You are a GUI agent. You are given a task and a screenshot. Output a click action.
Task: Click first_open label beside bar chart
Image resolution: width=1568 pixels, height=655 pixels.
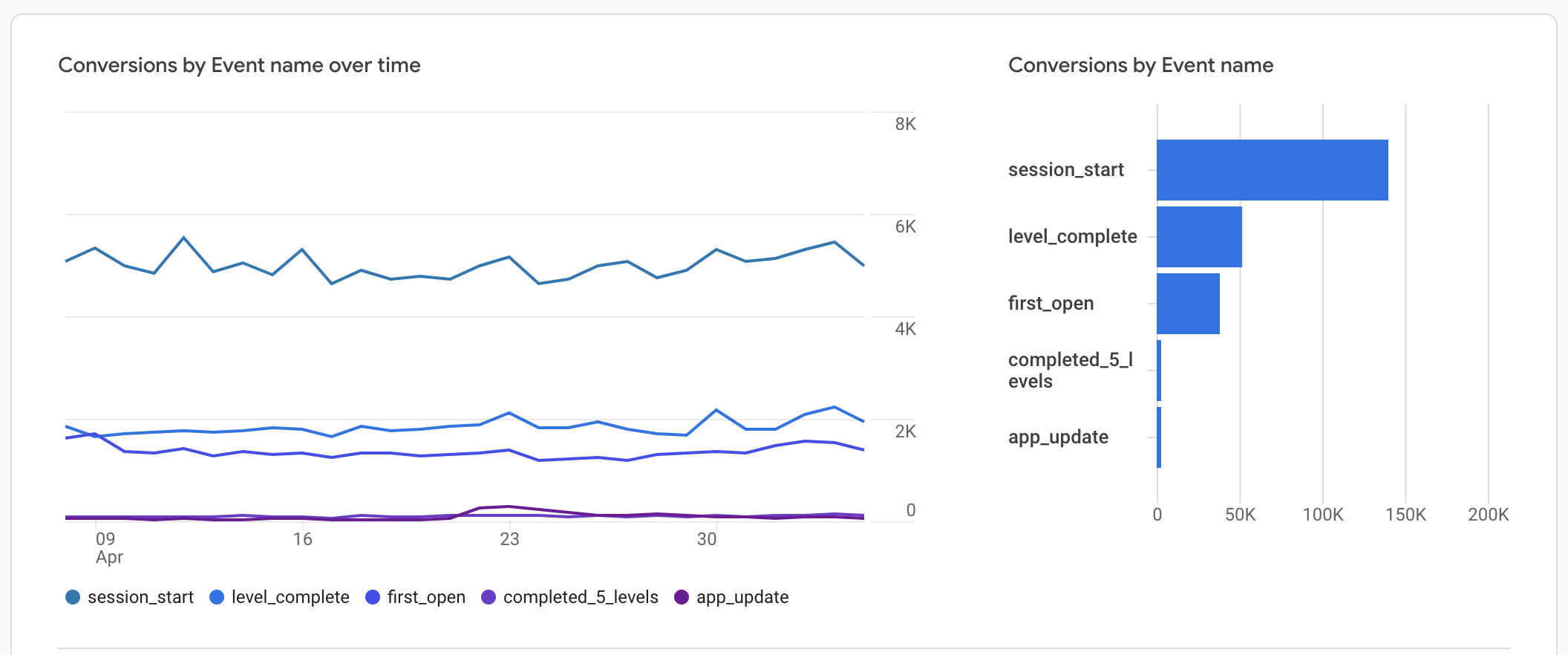point(1051,304)
